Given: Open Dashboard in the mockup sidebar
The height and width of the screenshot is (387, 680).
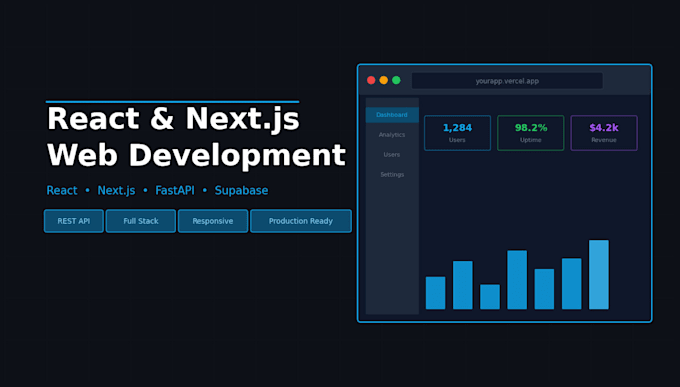Looking at the screenshot, I should point(392,115).
